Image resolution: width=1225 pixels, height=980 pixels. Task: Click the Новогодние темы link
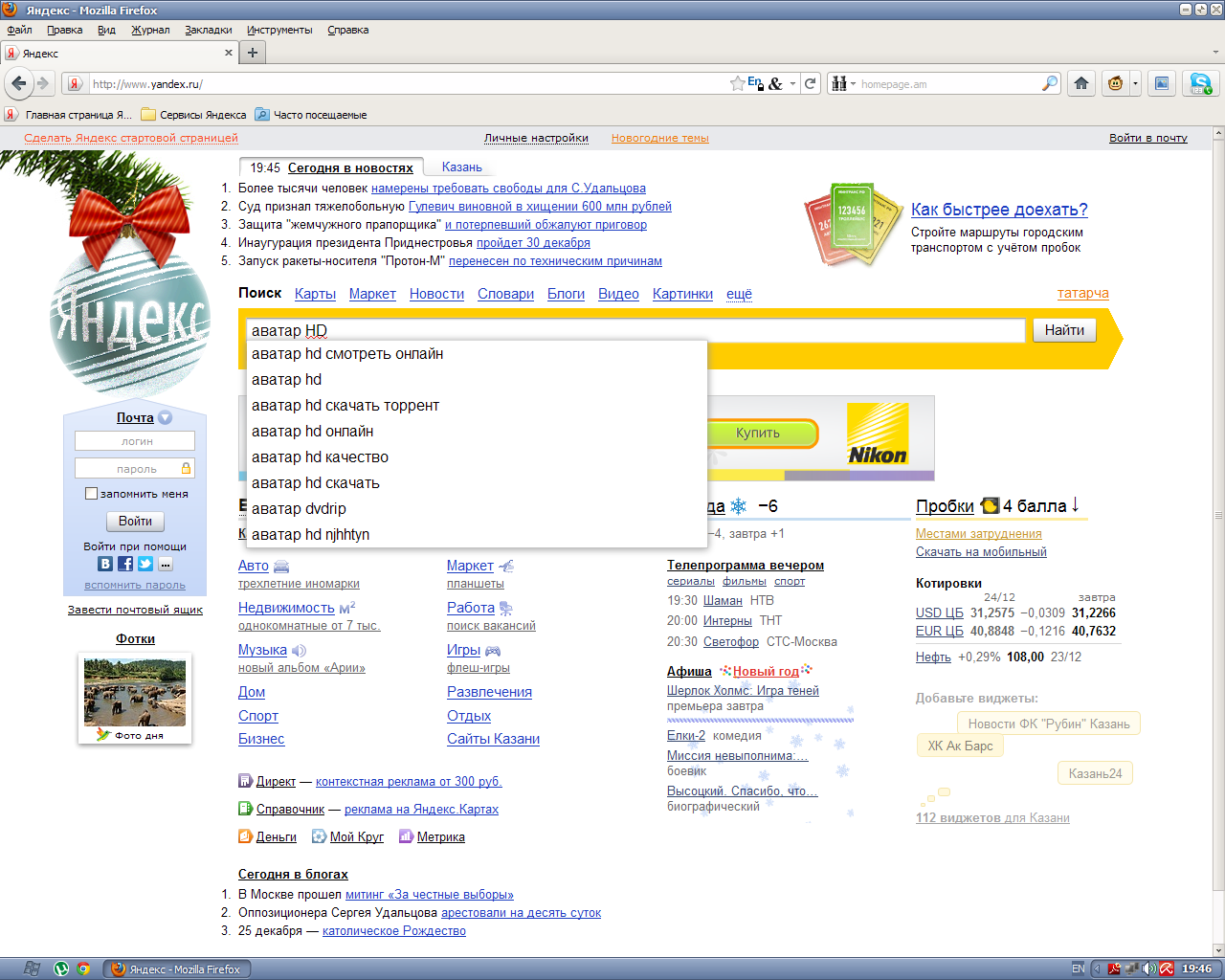660,138
